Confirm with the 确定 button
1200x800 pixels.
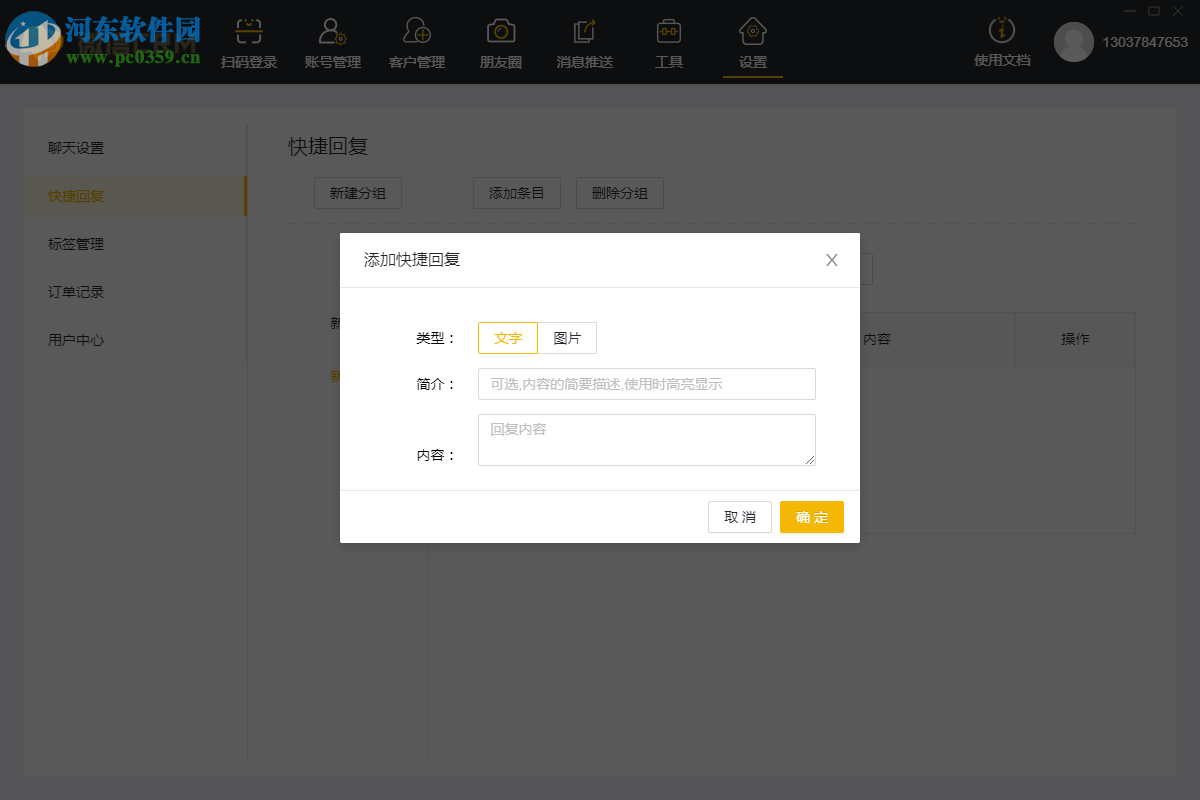[811, 517]
